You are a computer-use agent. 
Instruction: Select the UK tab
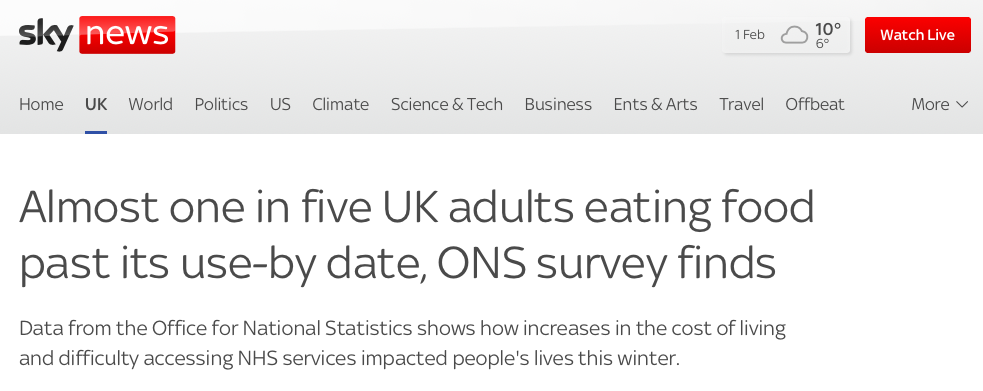[96, 104]
